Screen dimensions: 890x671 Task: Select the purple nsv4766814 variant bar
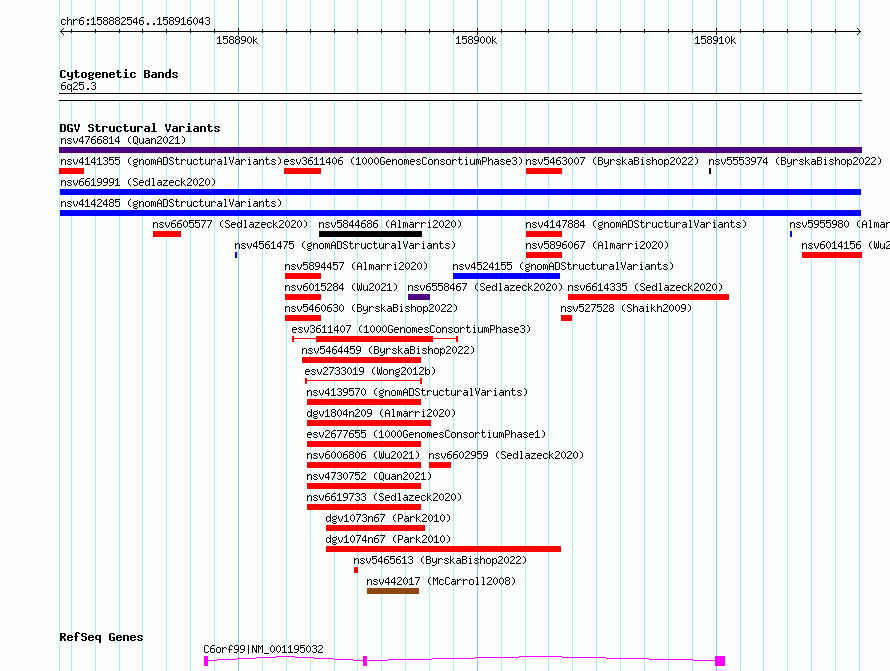tap(460, 150)
